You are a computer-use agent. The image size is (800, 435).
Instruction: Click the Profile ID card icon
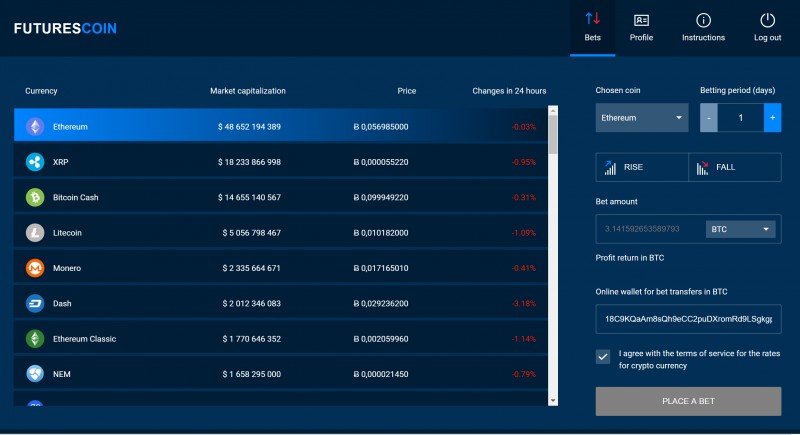(x=641, y=20)
